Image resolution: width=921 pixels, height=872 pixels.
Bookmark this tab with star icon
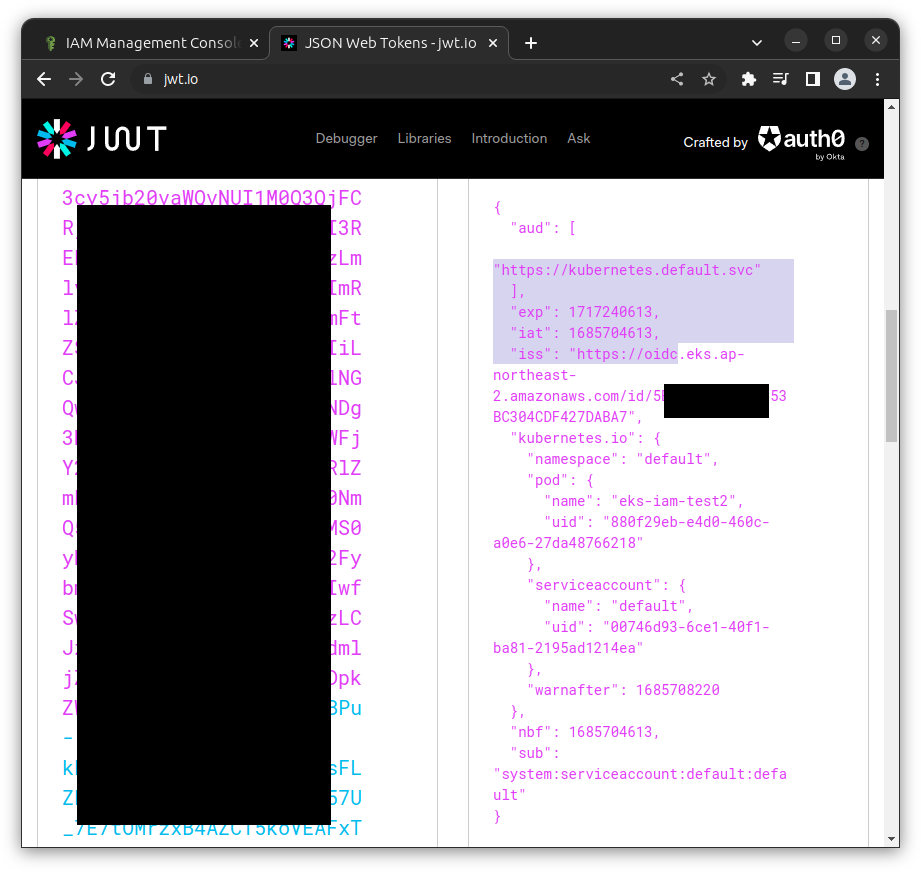709,79
